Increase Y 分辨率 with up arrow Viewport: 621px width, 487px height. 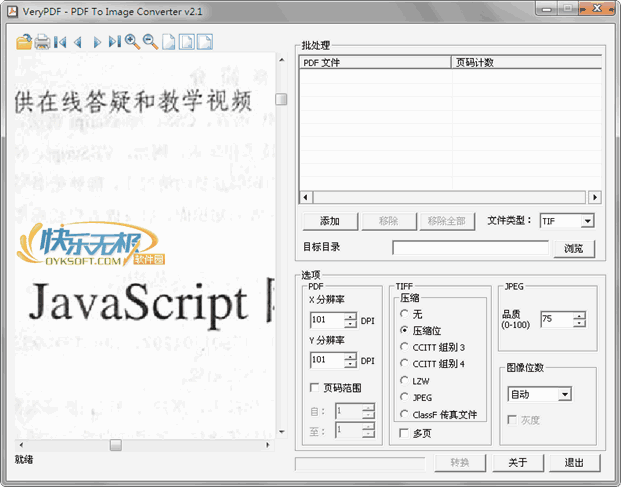350,356
